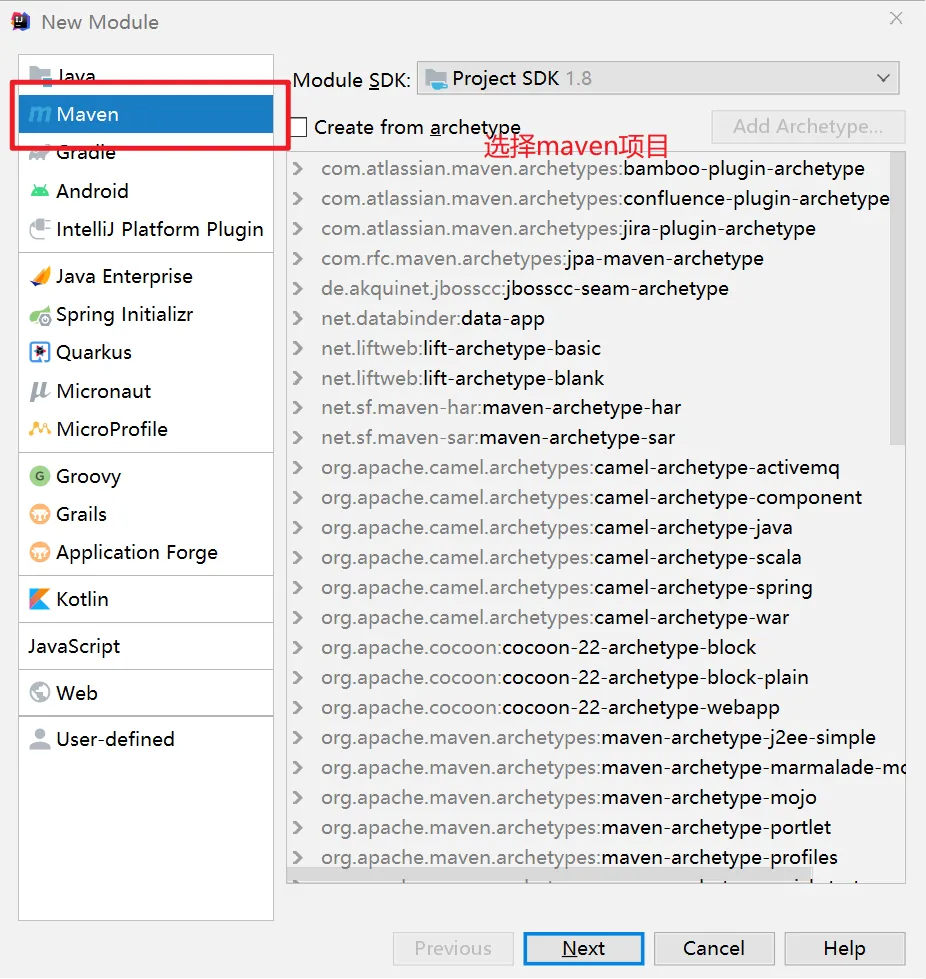Enable Create from archetype checkbox
The width and height of the screenshot is (926, 979).
point(298,127)
